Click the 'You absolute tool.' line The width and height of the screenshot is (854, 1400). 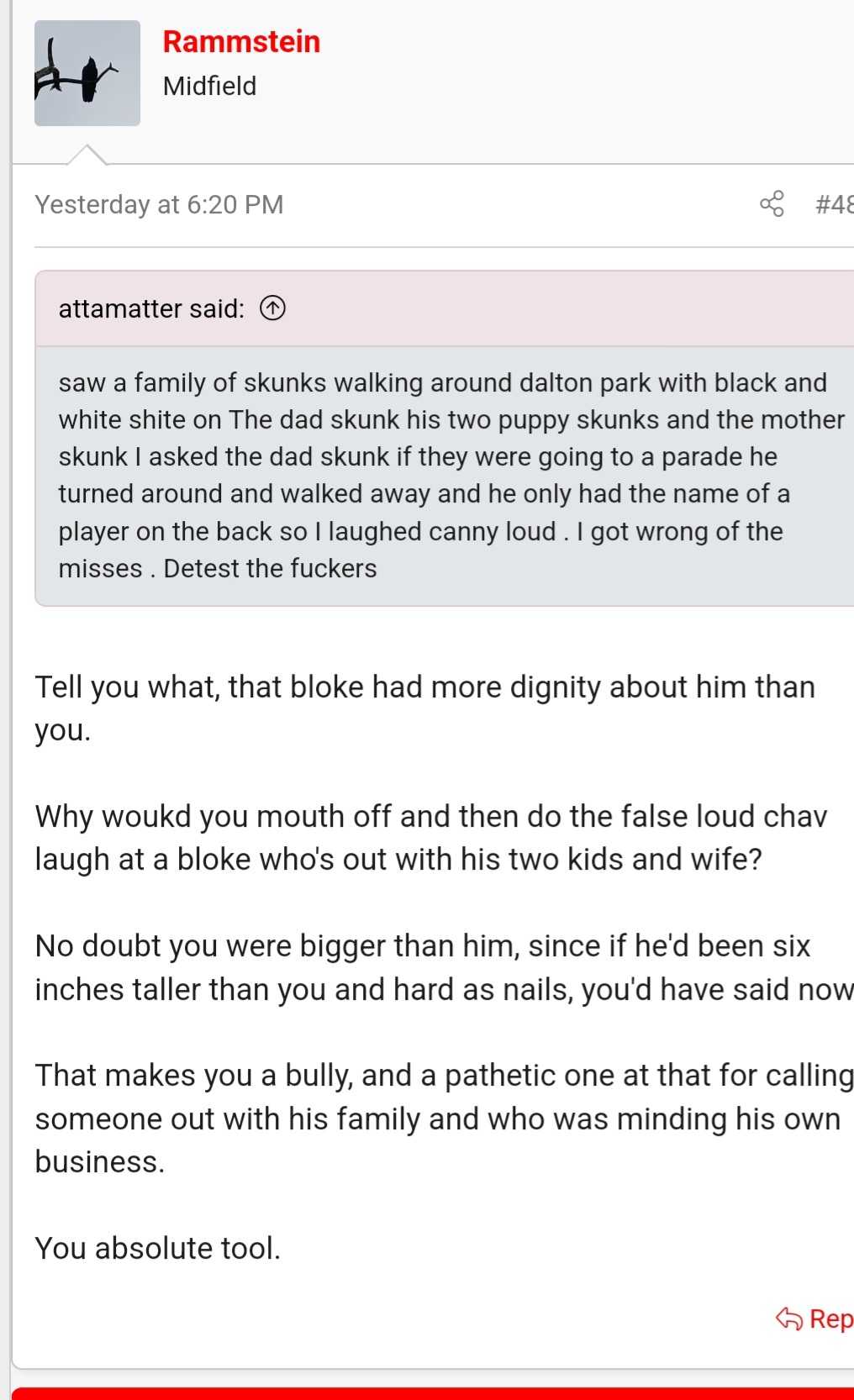(x=157, y=1248)
